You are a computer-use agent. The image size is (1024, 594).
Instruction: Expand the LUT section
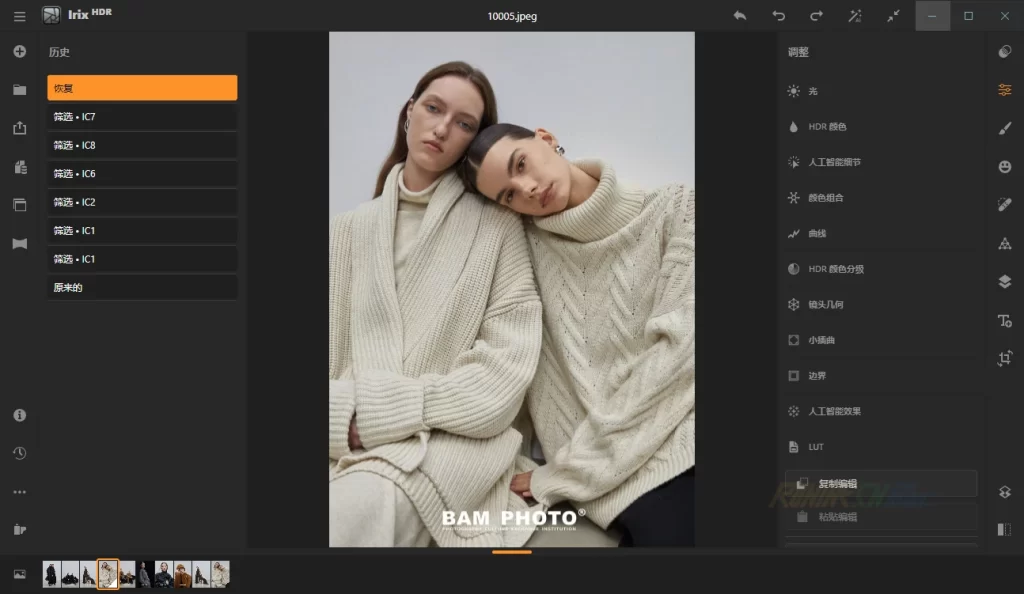(x=880, y=446)
